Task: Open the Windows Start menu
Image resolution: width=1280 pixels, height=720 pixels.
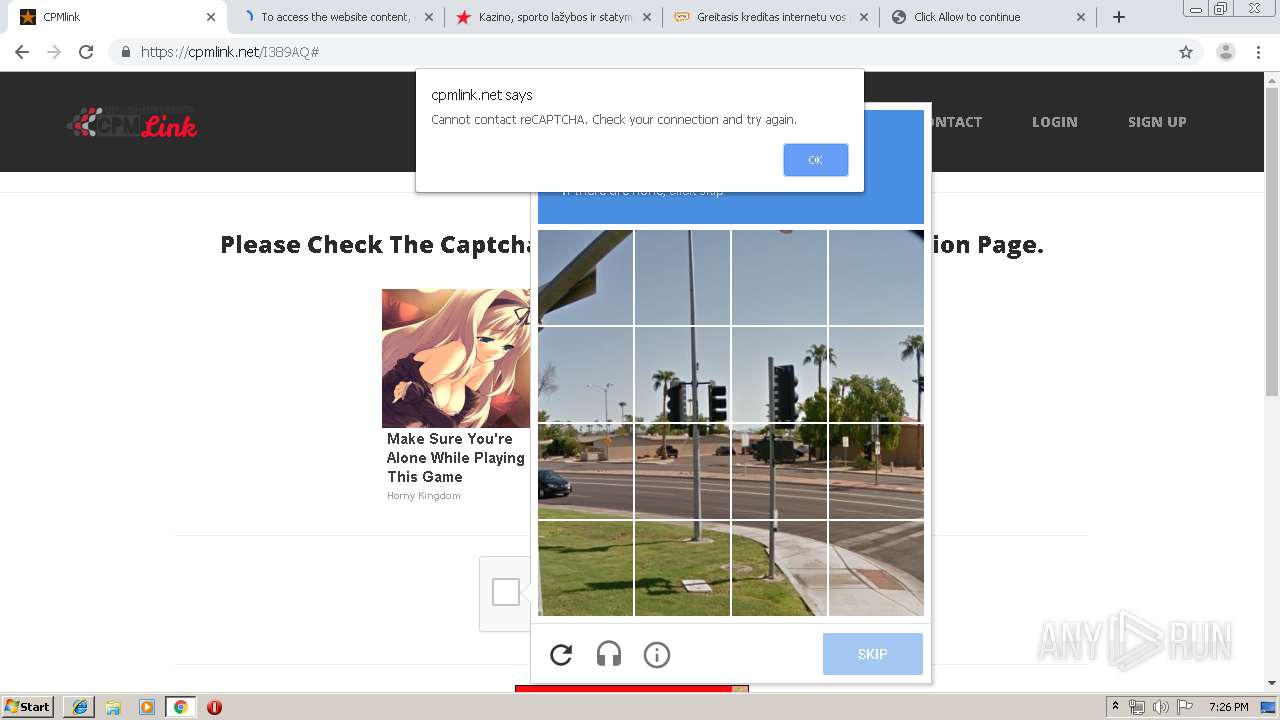Action: (x=27, y=707)
